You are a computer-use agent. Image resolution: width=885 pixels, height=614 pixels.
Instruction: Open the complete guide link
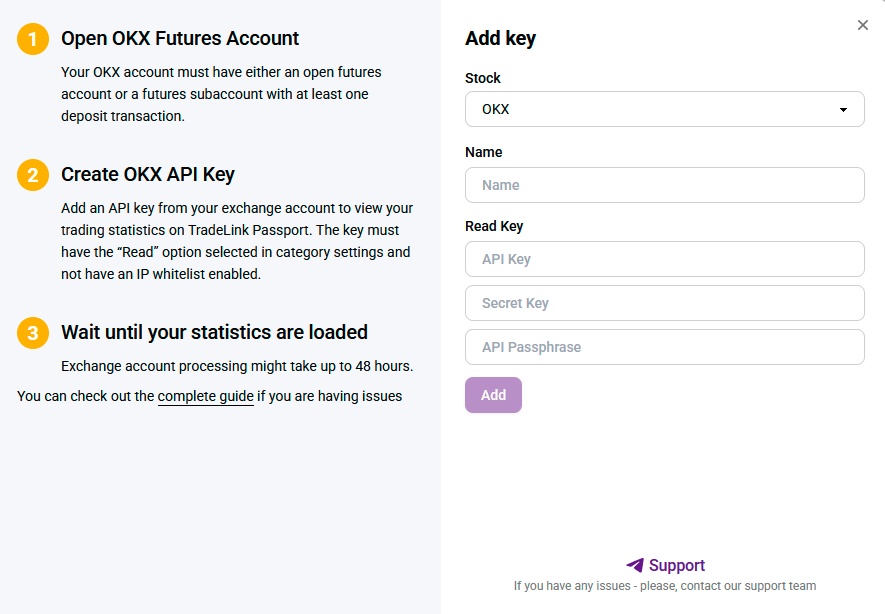tap(205, 396)
